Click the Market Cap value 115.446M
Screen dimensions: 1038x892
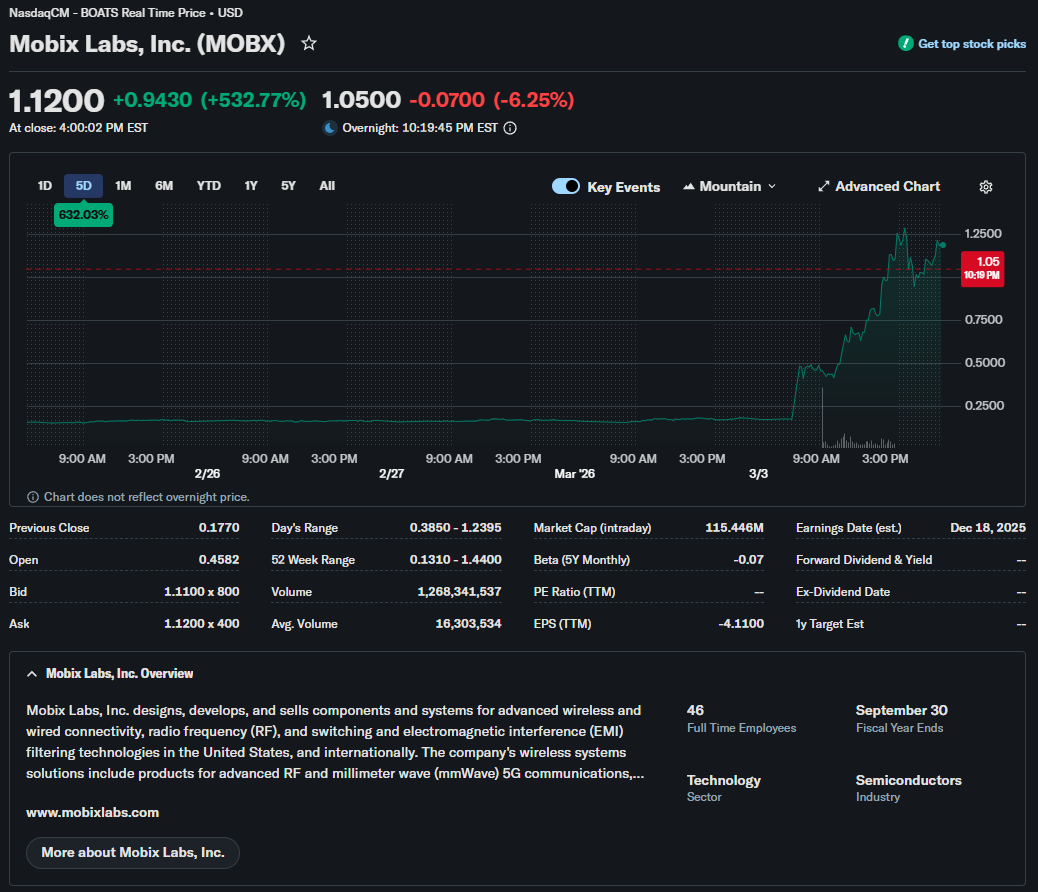[734, 528]
